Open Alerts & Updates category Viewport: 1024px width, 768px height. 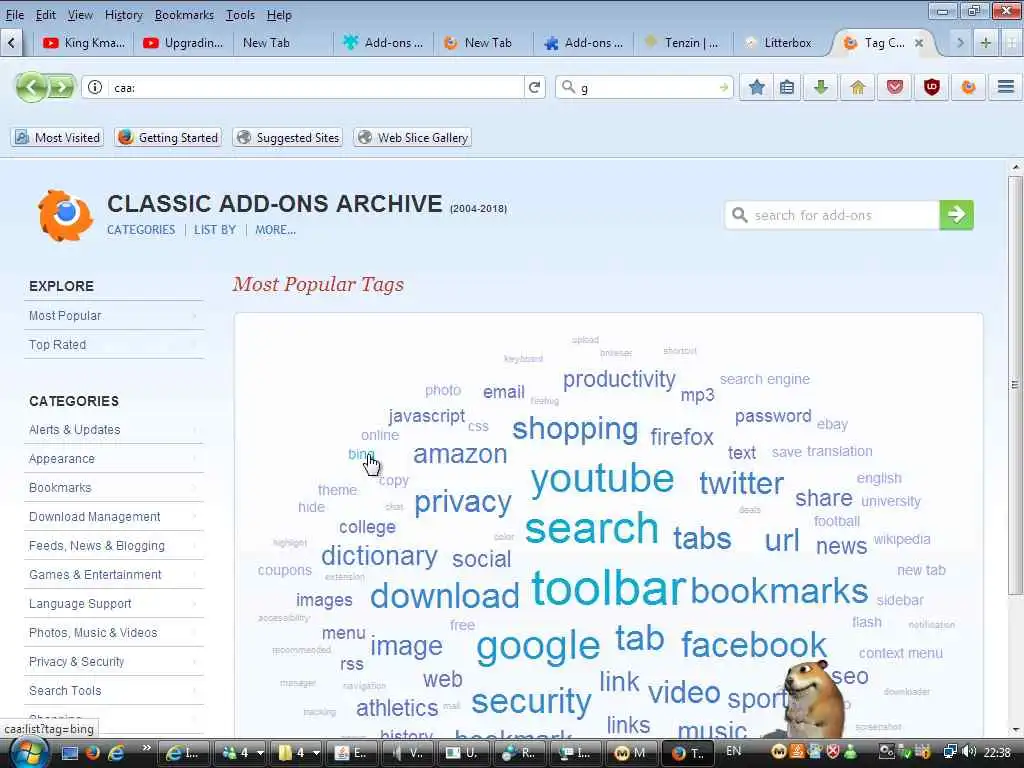click(x=114, y=430)
